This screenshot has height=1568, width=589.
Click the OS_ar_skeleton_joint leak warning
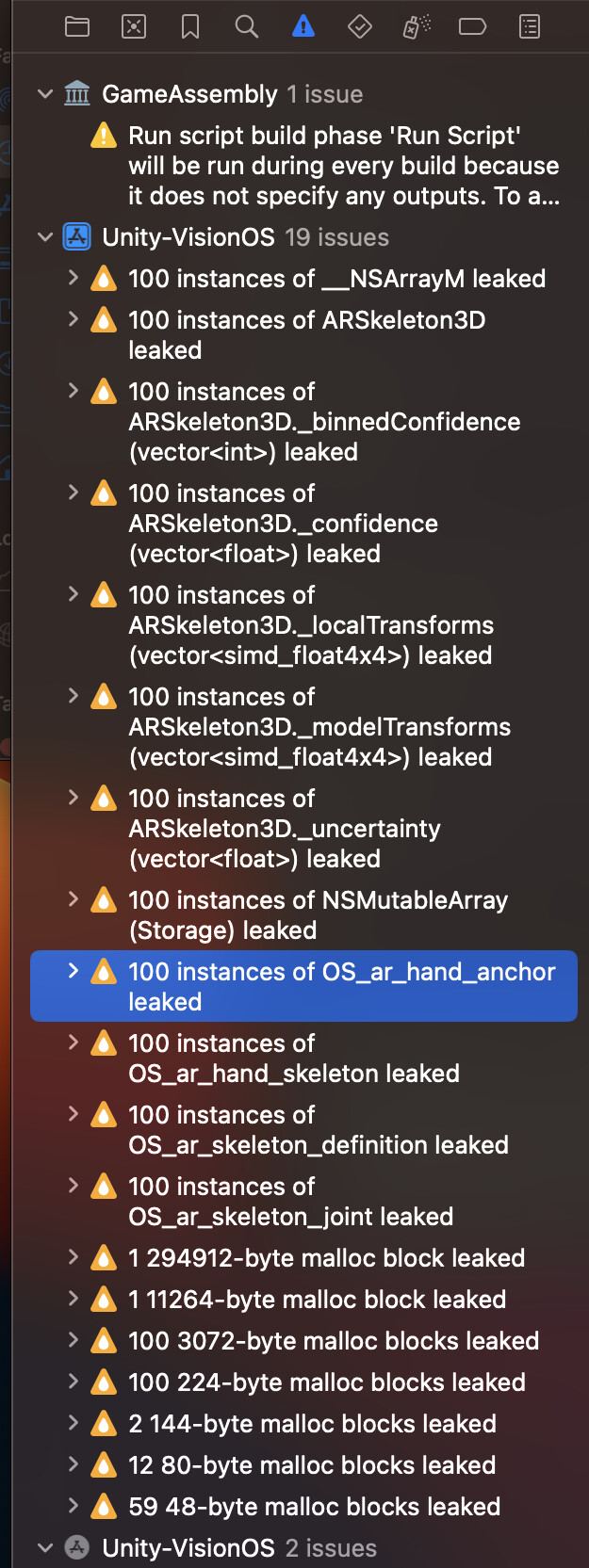(x=283, y=1201)
